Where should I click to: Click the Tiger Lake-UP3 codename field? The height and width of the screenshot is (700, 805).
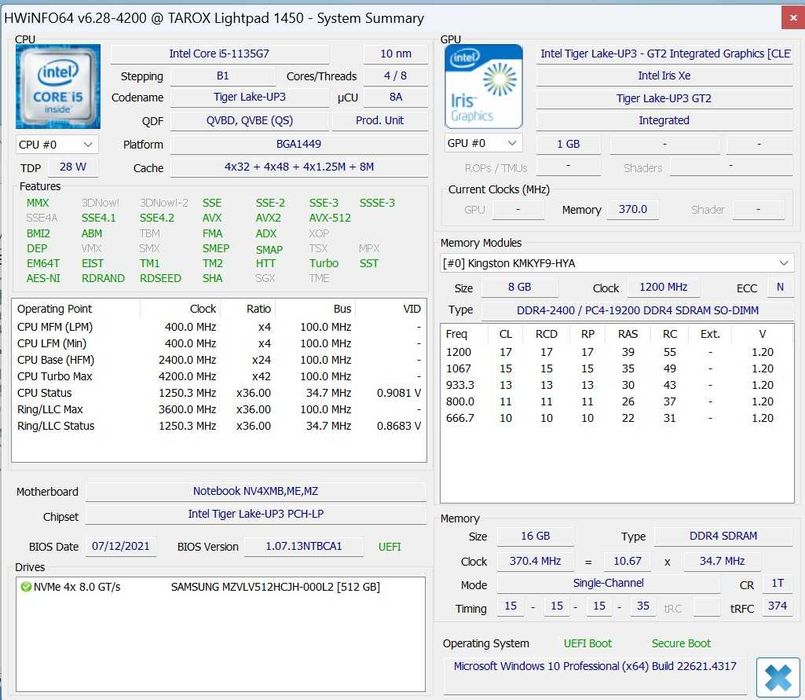pyautogui.click(x=250, y=97)
